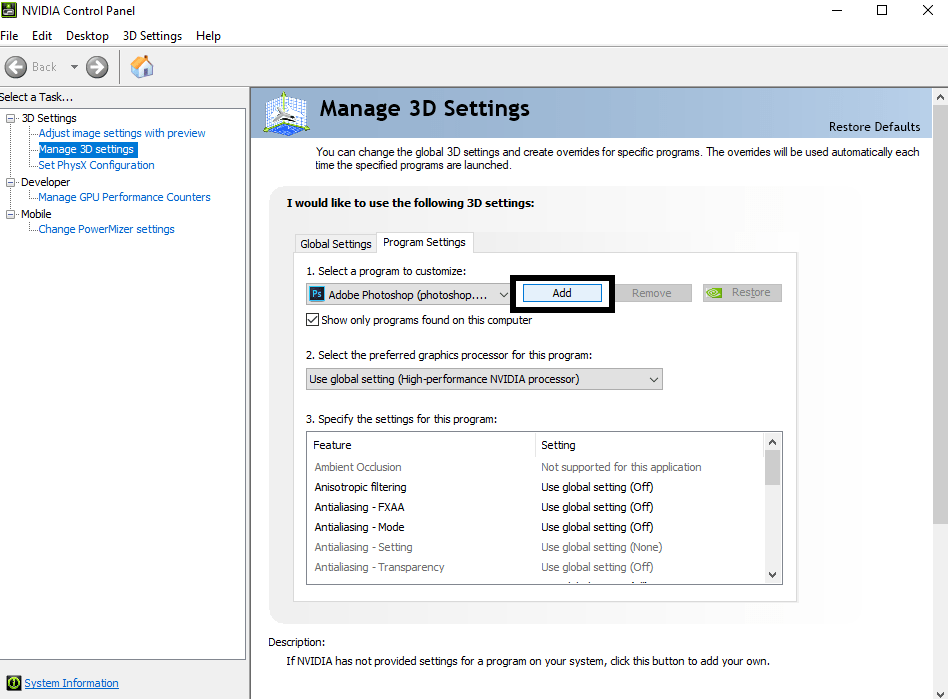948x699 pixels.
Task: Click the main panel scrollbar thumb
Action: pyautogui.click(x=940, y=314)
